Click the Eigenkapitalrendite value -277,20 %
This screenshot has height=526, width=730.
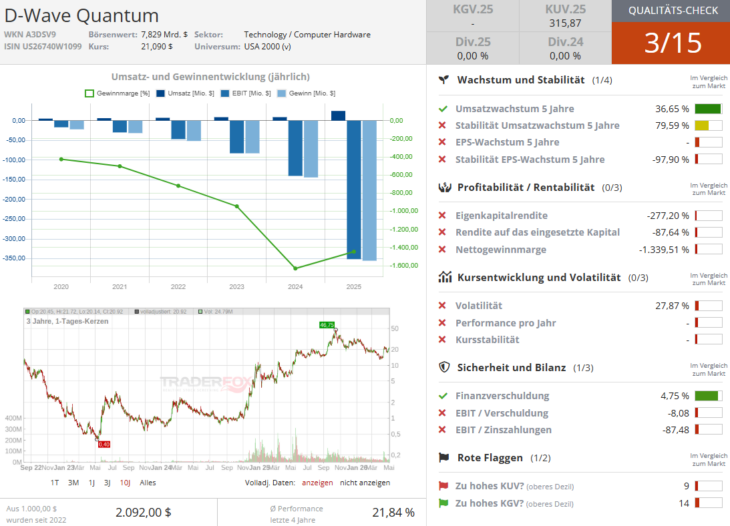coord(668,216)
